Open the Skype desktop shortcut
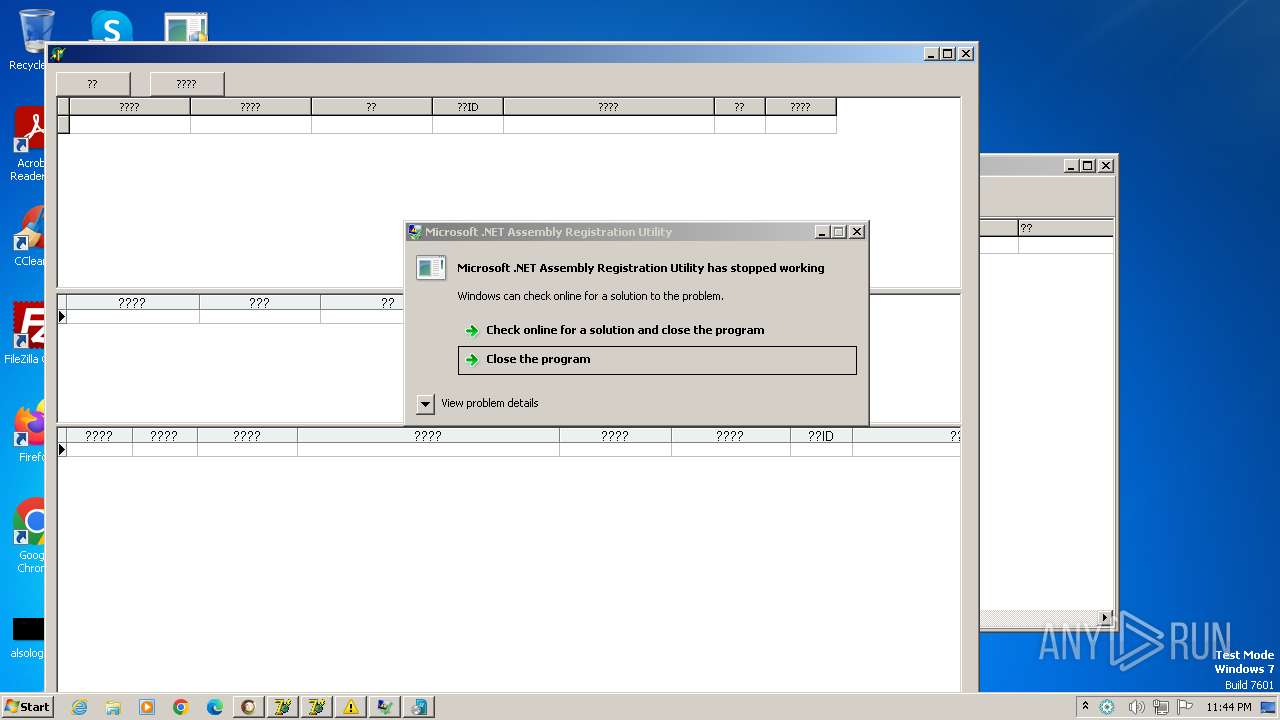Viewport: 1280px width, 720px height. (x=111, y=27)
